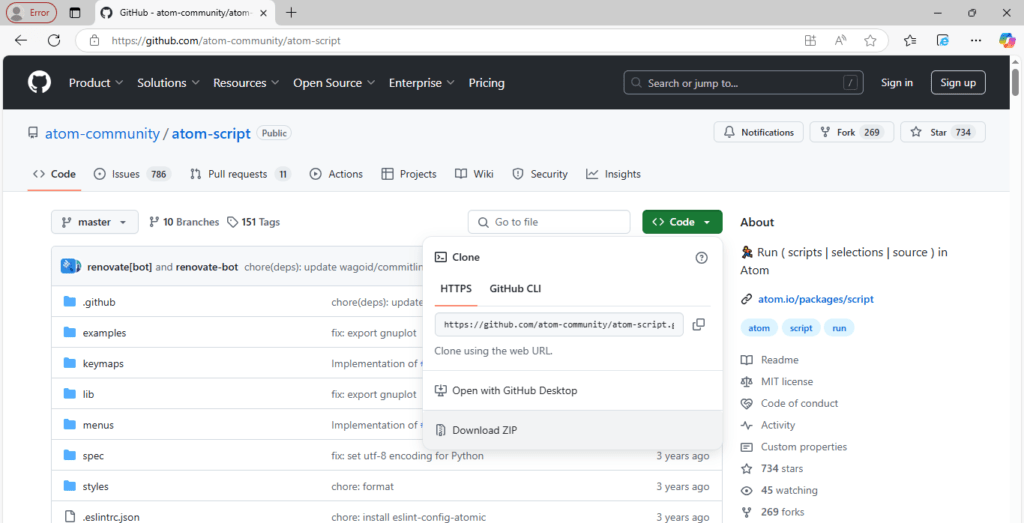
Task: Expand the Resources menu
Action: pos(246,83)
